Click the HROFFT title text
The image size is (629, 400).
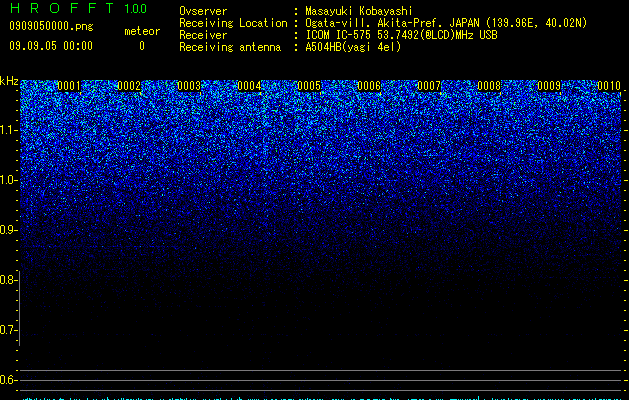pos(61,8)
